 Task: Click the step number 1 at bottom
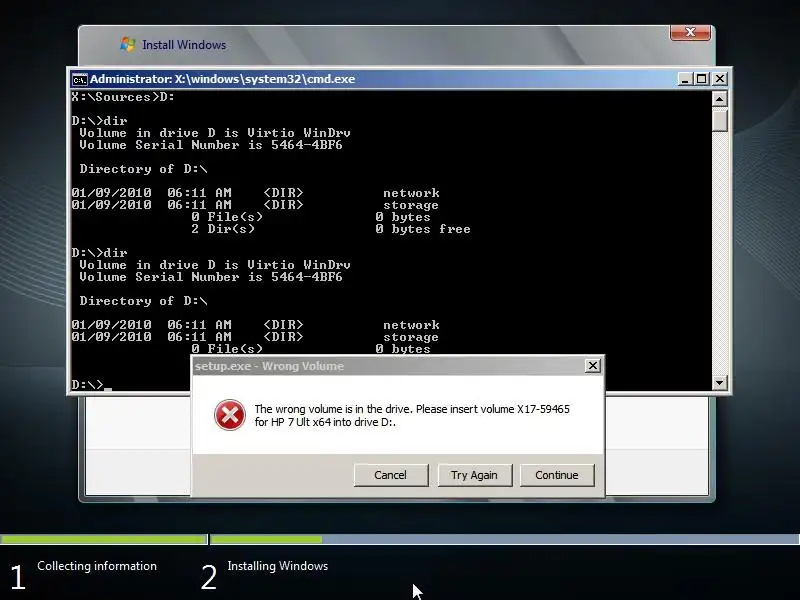click(18, 578)
